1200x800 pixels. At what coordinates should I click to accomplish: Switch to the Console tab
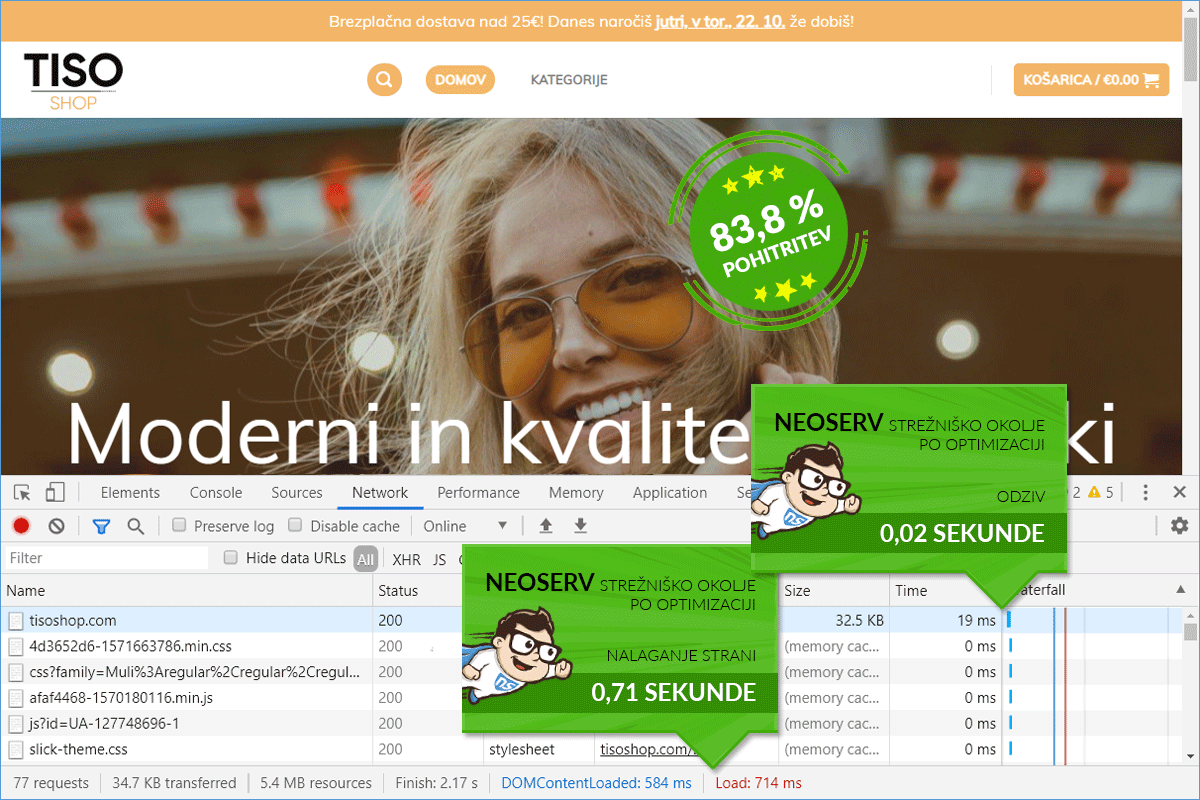[216, 492]
